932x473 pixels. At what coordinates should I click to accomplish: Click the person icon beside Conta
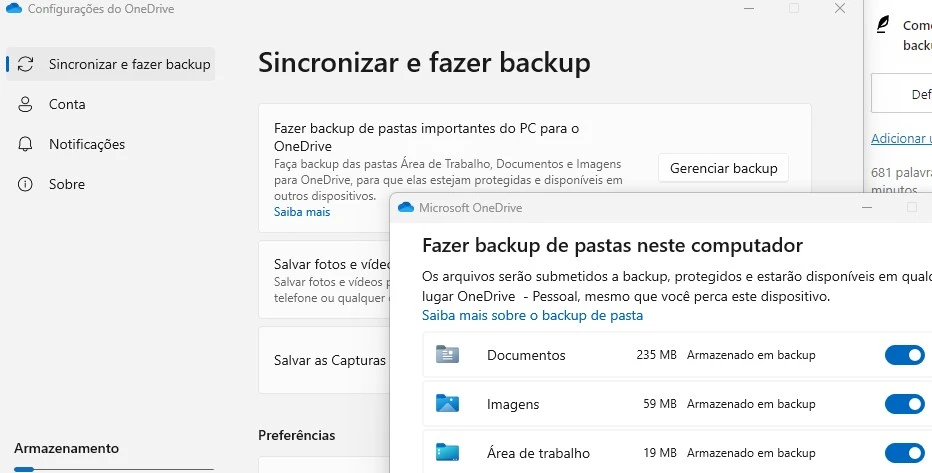point(25,105)
